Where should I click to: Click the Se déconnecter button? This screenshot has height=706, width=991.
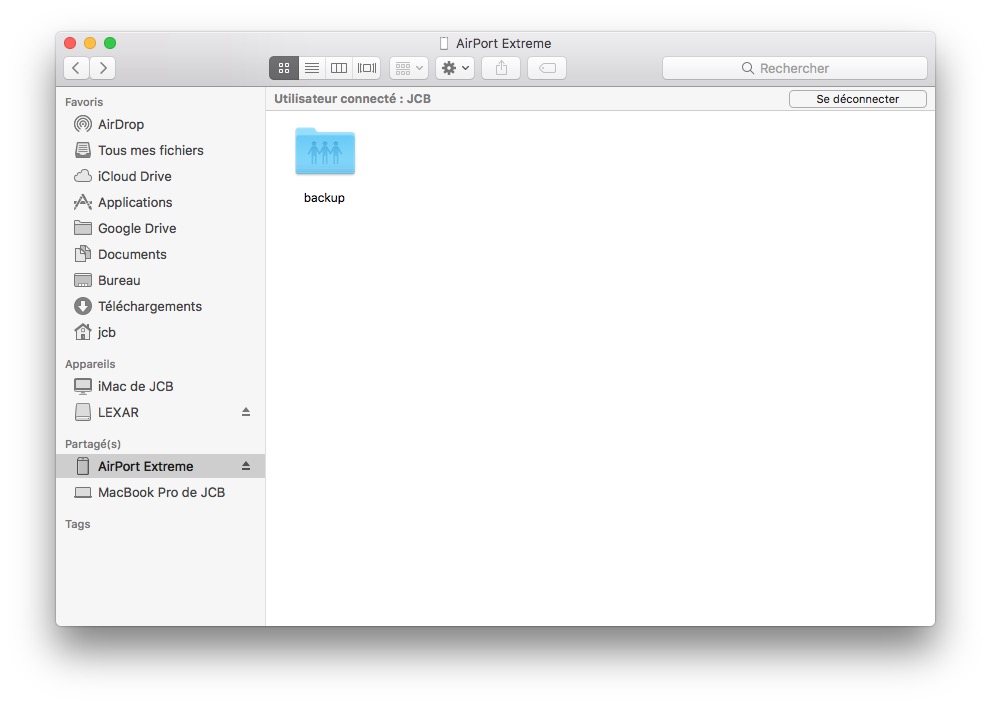858,99
